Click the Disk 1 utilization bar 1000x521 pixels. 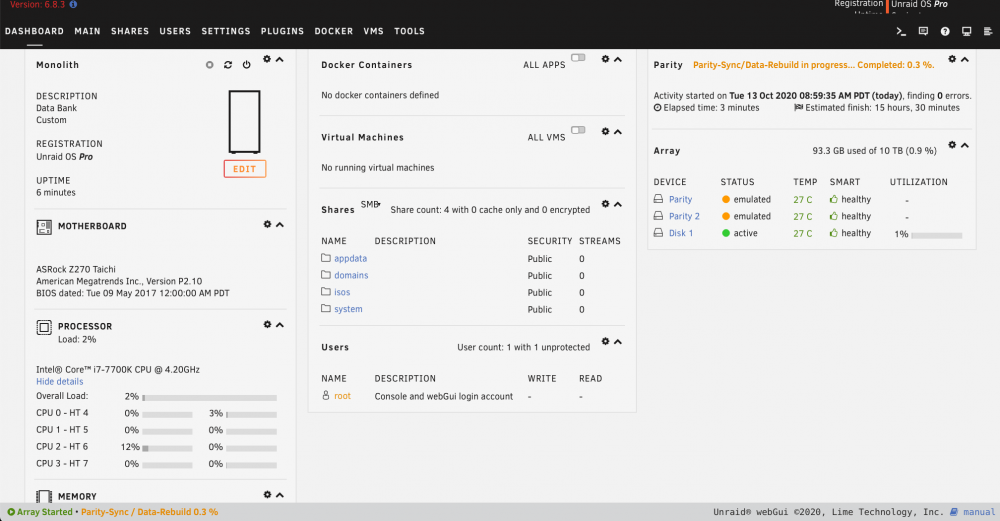tap(936, 235)
